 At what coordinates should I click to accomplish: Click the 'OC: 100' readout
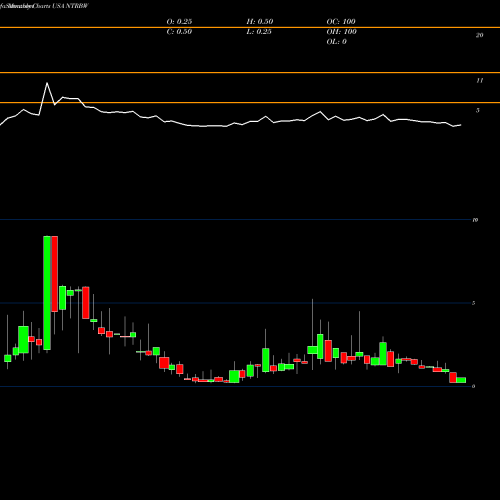[x=341, y=21]
